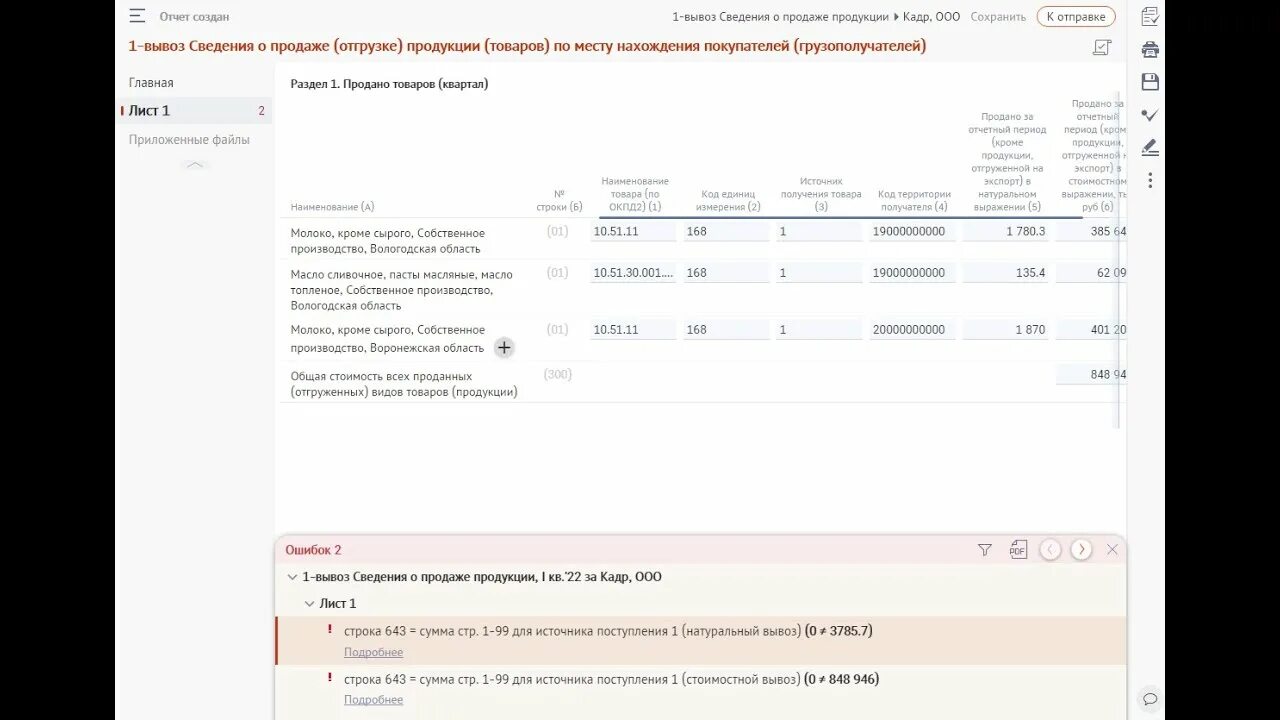Go to next error arrow
Image resolution: width=1280 pixels, height=720 pixels.
click(x=1081, y=549)
